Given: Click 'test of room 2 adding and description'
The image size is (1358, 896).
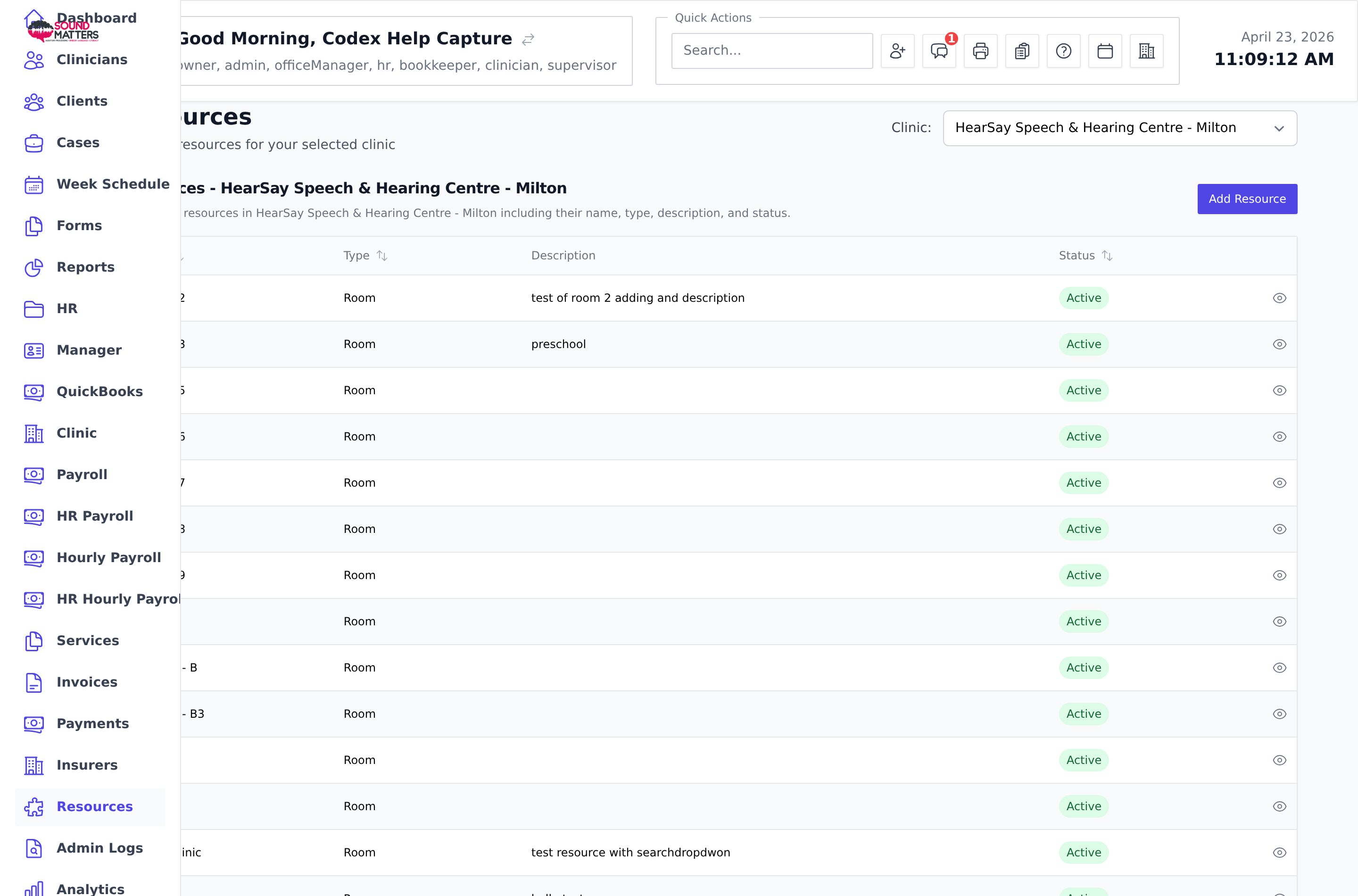Looking at the screenshot, I should (x=638, y=299).
